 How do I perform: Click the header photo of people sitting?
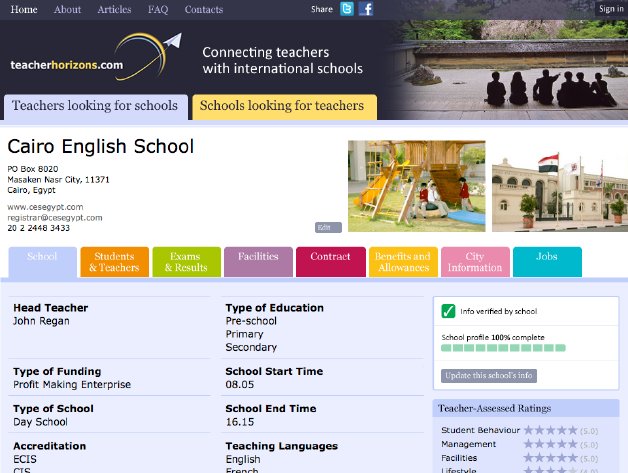(x=511, y=70)
